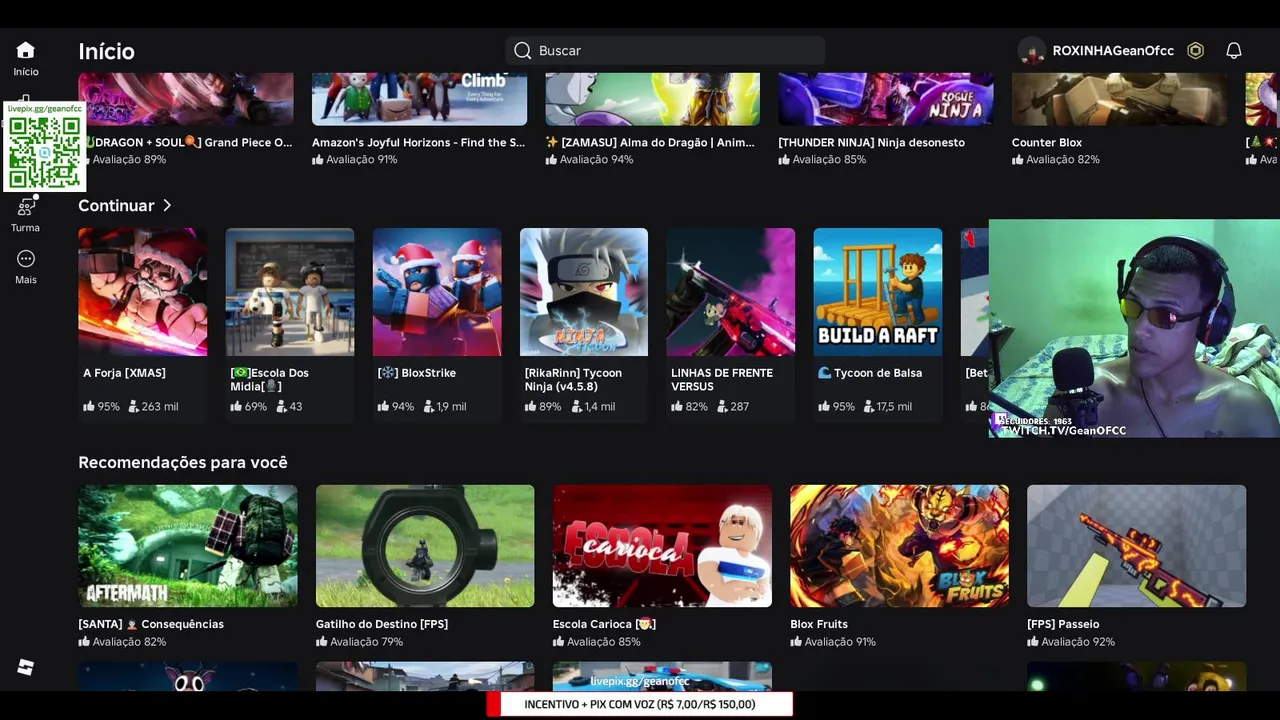
Task: Open Tycoon Ninja game thumbnail
Action: (584, 292)
